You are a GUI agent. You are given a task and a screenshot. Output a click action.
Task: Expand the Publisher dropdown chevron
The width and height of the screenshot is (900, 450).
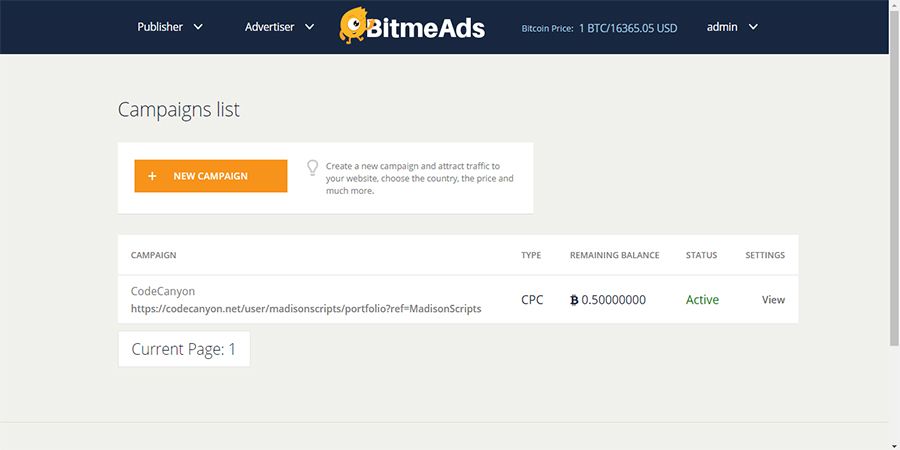(198, 27)
